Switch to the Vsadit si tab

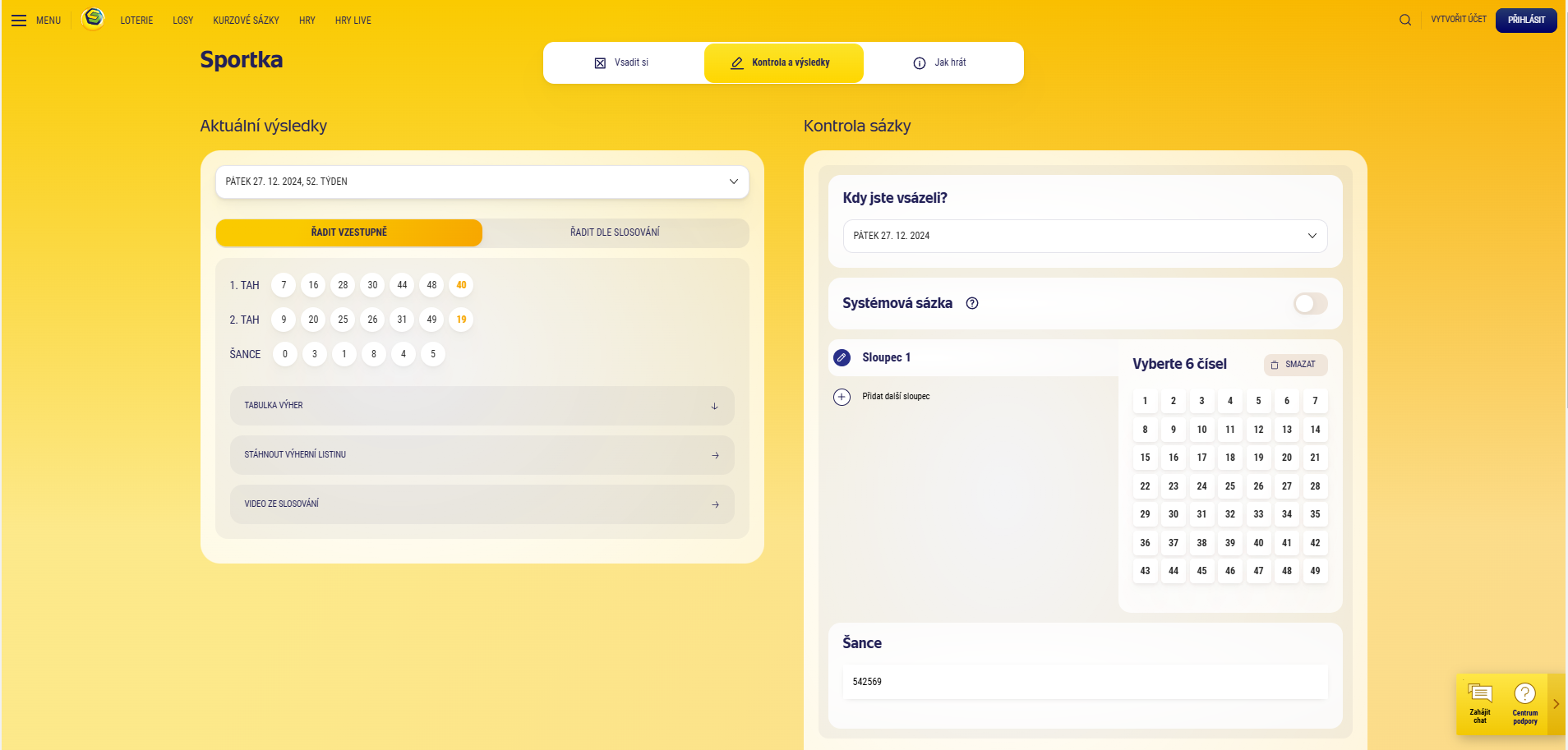click(x=622, y=62)
